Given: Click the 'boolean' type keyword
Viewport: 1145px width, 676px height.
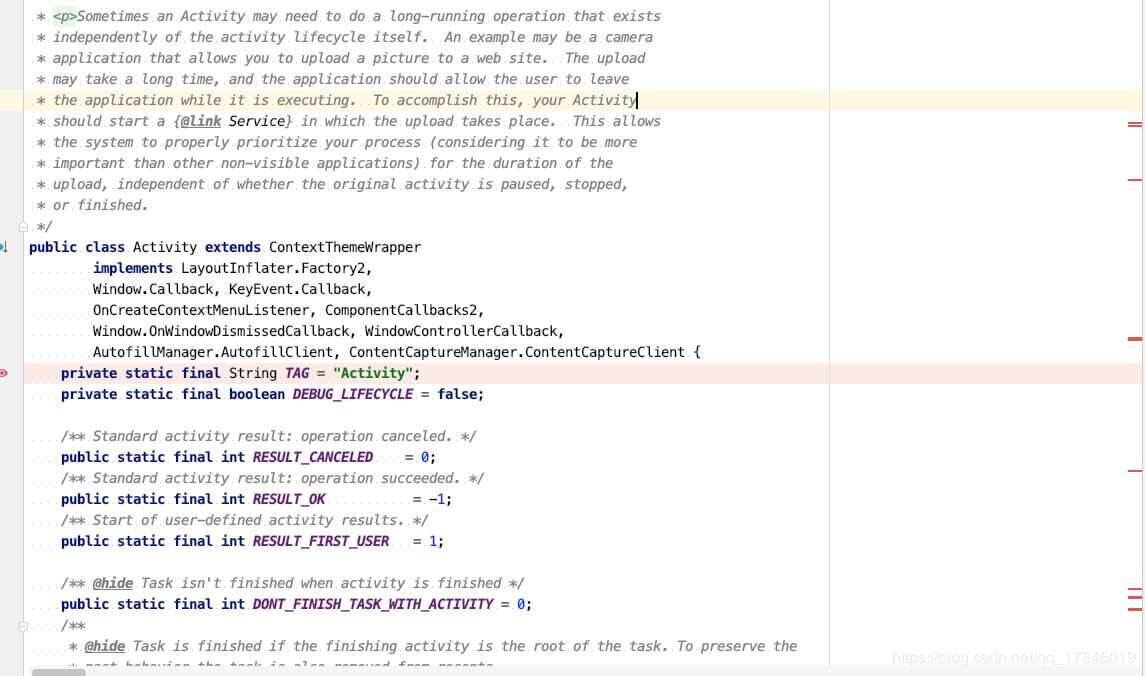Looking at the screenshot, I should (257, 395).
